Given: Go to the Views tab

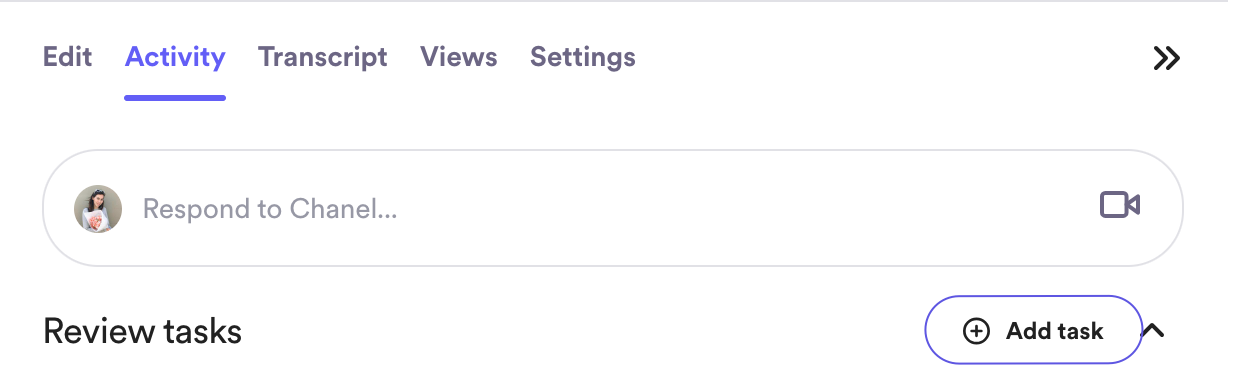Looking at the screenshot, I should [459, 57].
